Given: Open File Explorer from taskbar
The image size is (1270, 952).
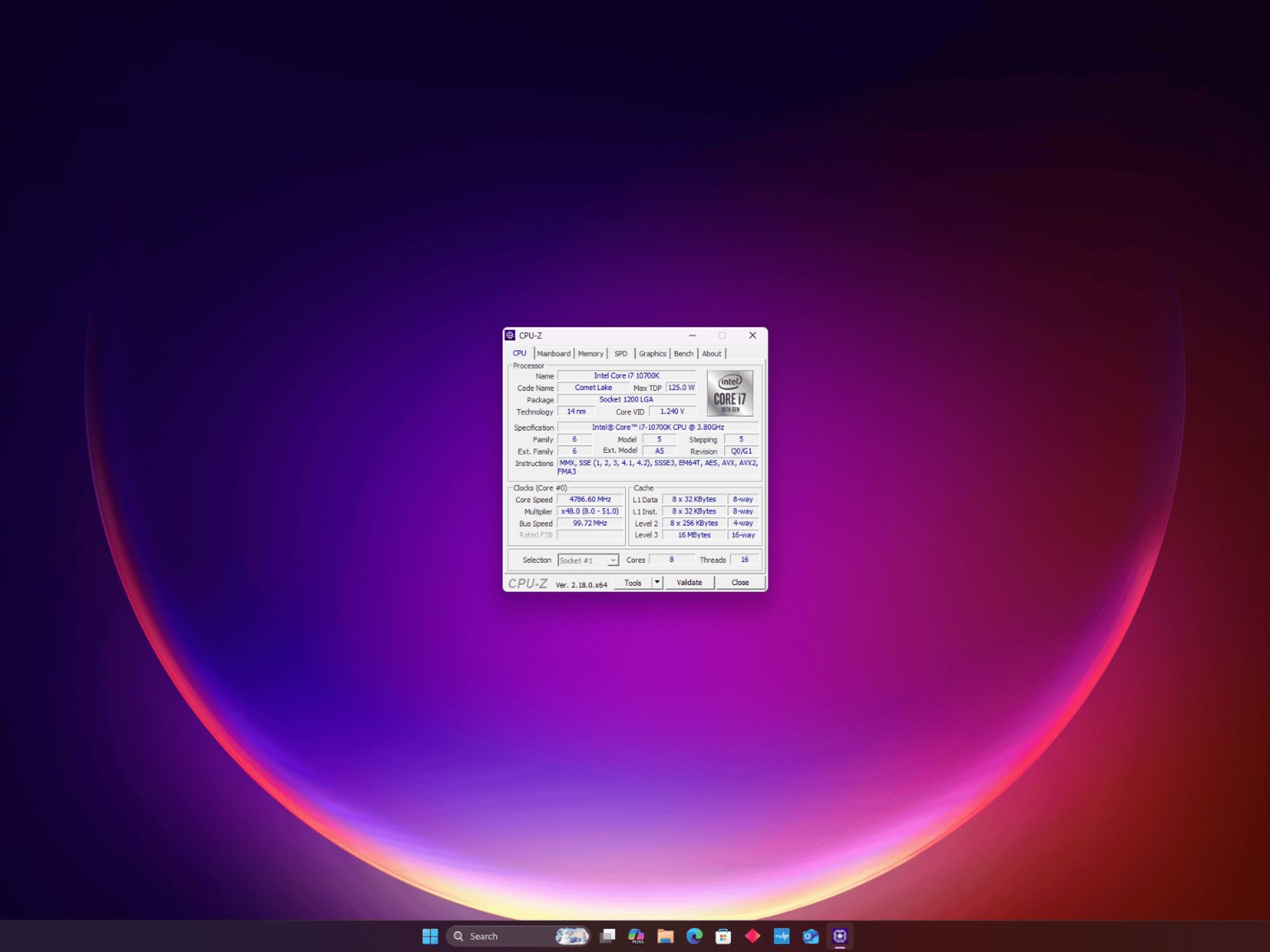Looking at the screenshot, I should point(665,936).
